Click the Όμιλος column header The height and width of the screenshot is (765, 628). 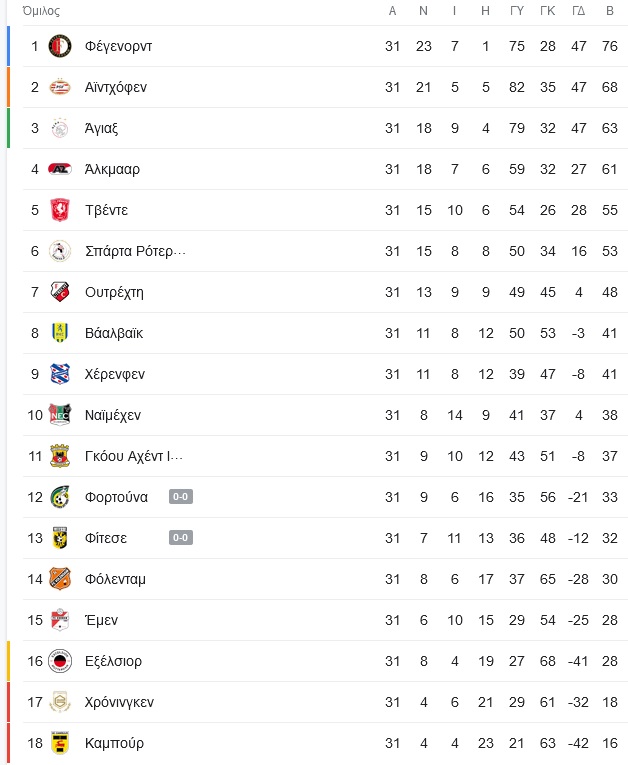click(41, 11)
